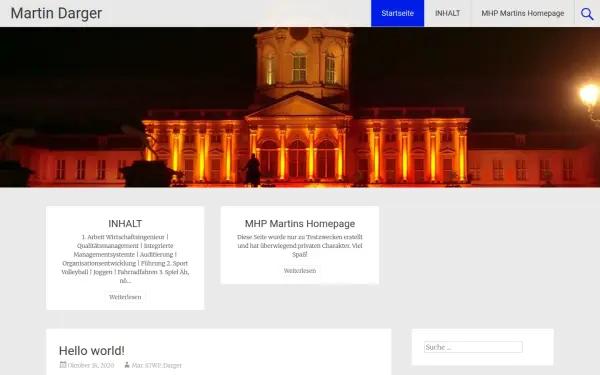600x375 pixels.
Task: Click the palace header banner image
Action: point(300,107)
